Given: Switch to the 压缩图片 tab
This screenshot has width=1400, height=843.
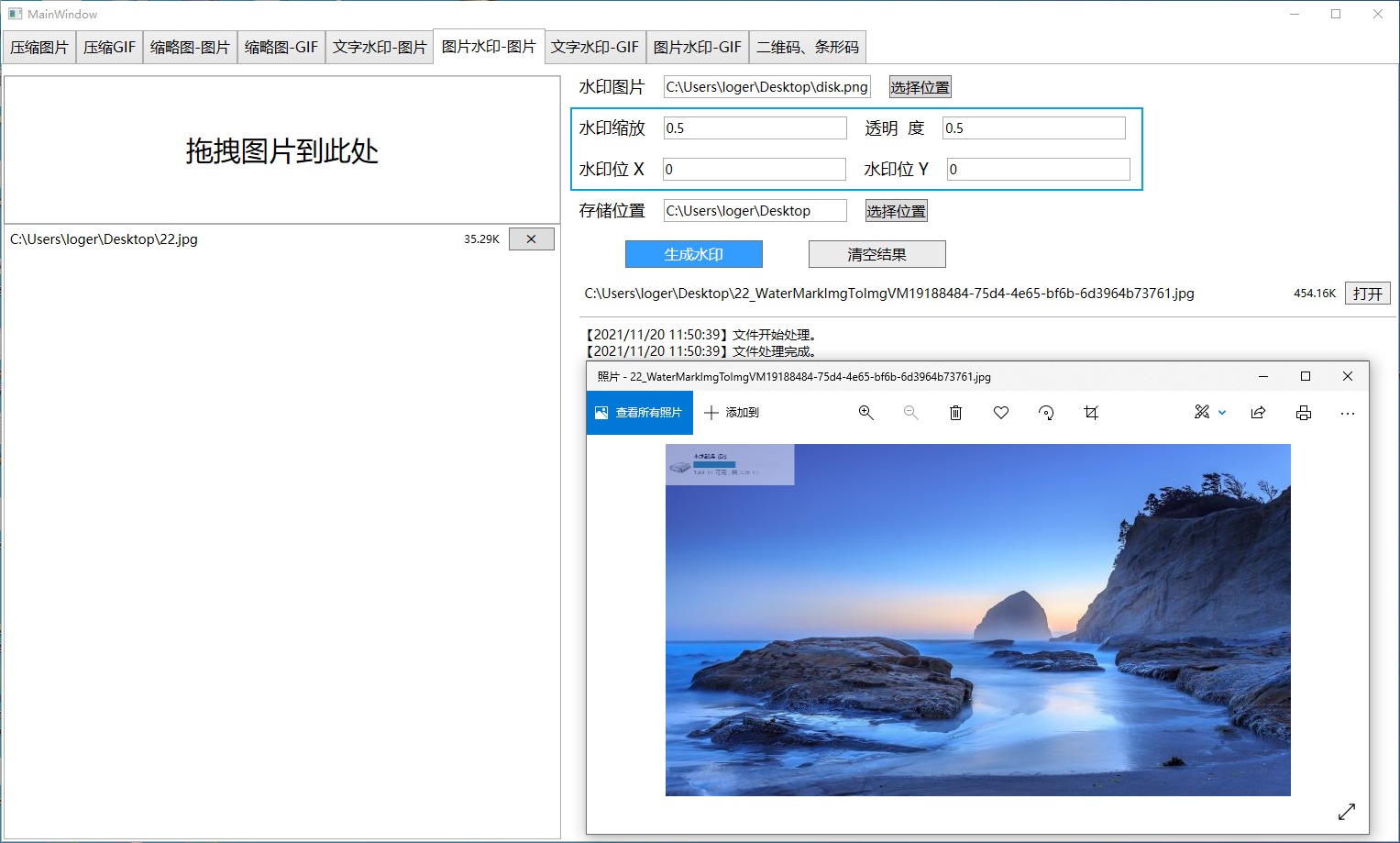Looking at the screenshot, I should (39, 47).
